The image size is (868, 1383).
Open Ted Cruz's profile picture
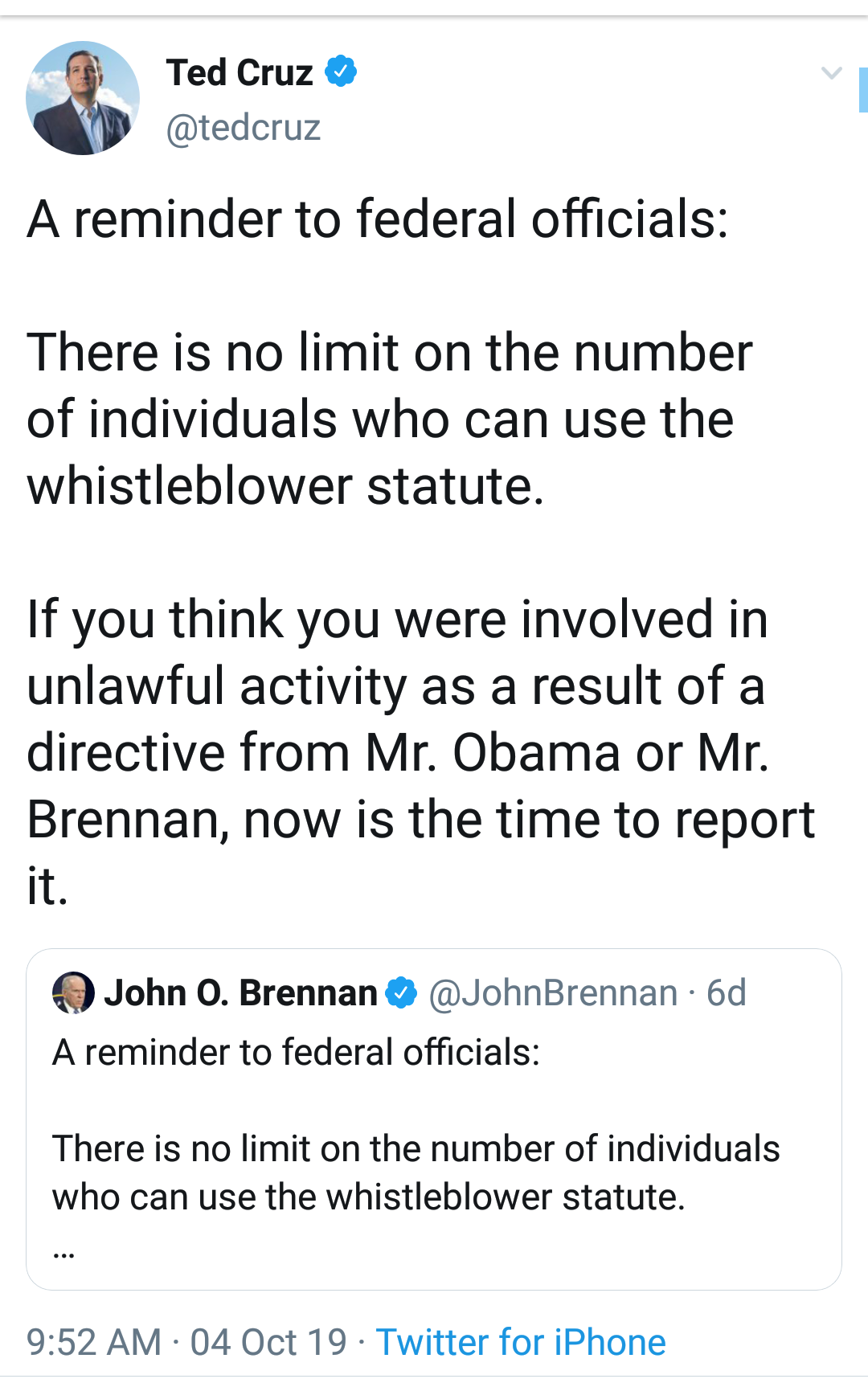tap(83, 98)
